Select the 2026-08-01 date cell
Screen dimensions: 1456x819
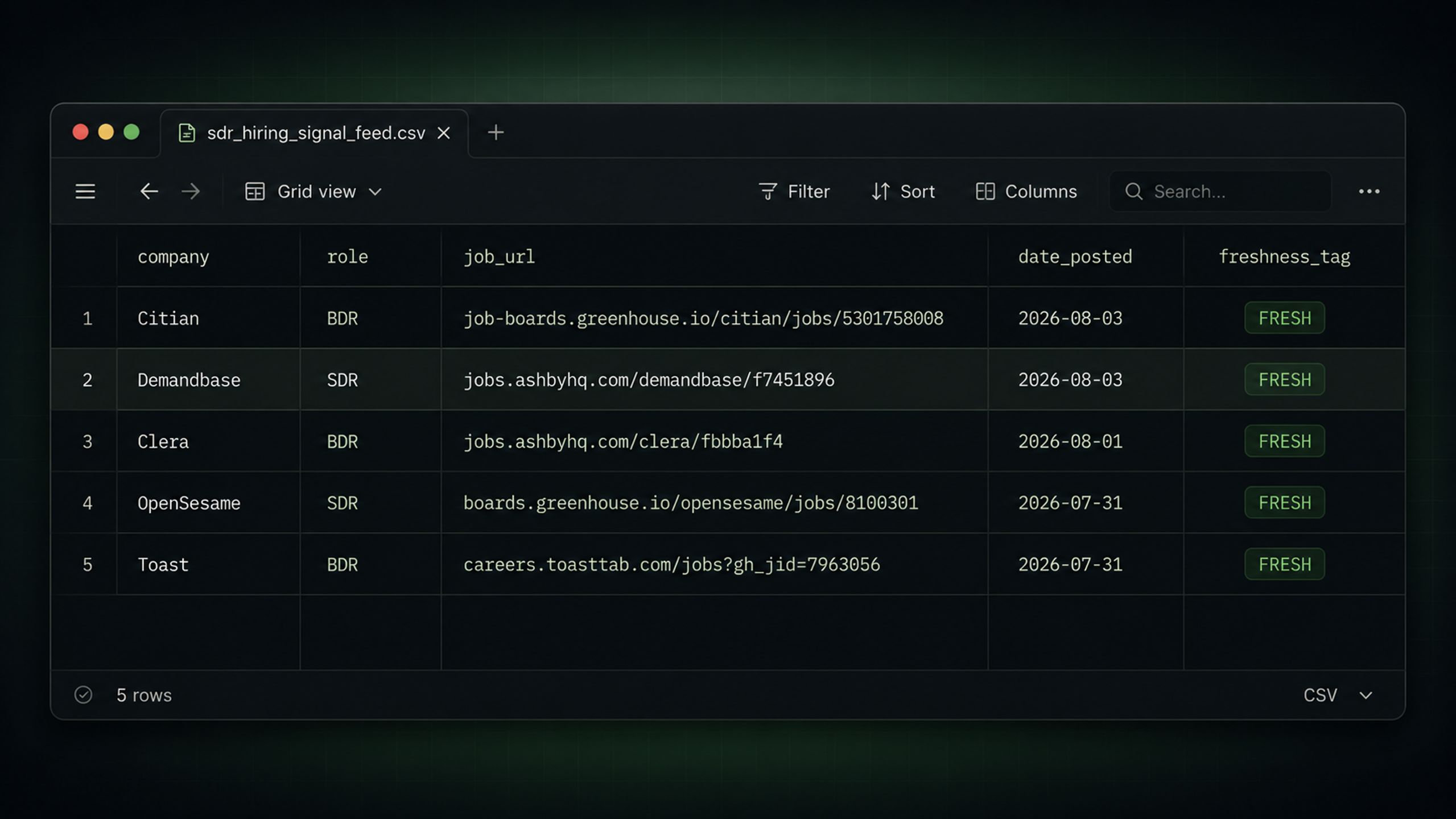pyautogui.click(x=1086, y=441)
